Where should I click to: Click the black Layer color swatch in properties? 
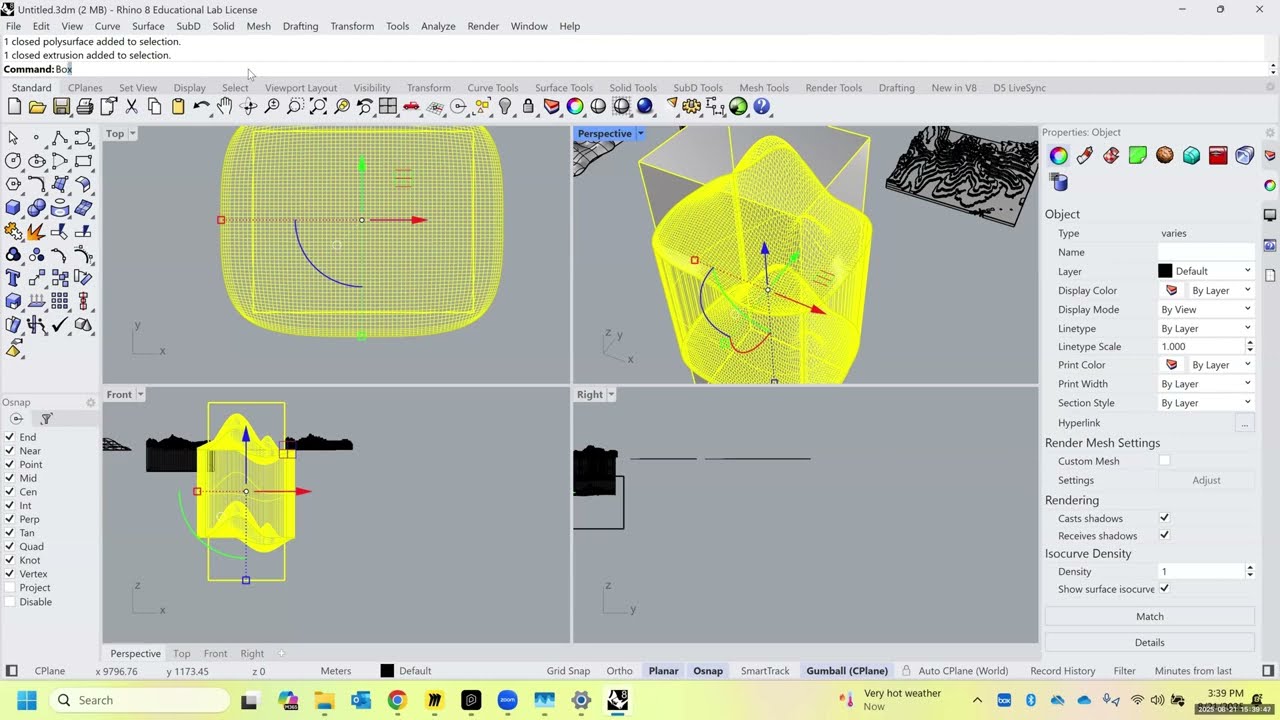(x=1165, y=271)
